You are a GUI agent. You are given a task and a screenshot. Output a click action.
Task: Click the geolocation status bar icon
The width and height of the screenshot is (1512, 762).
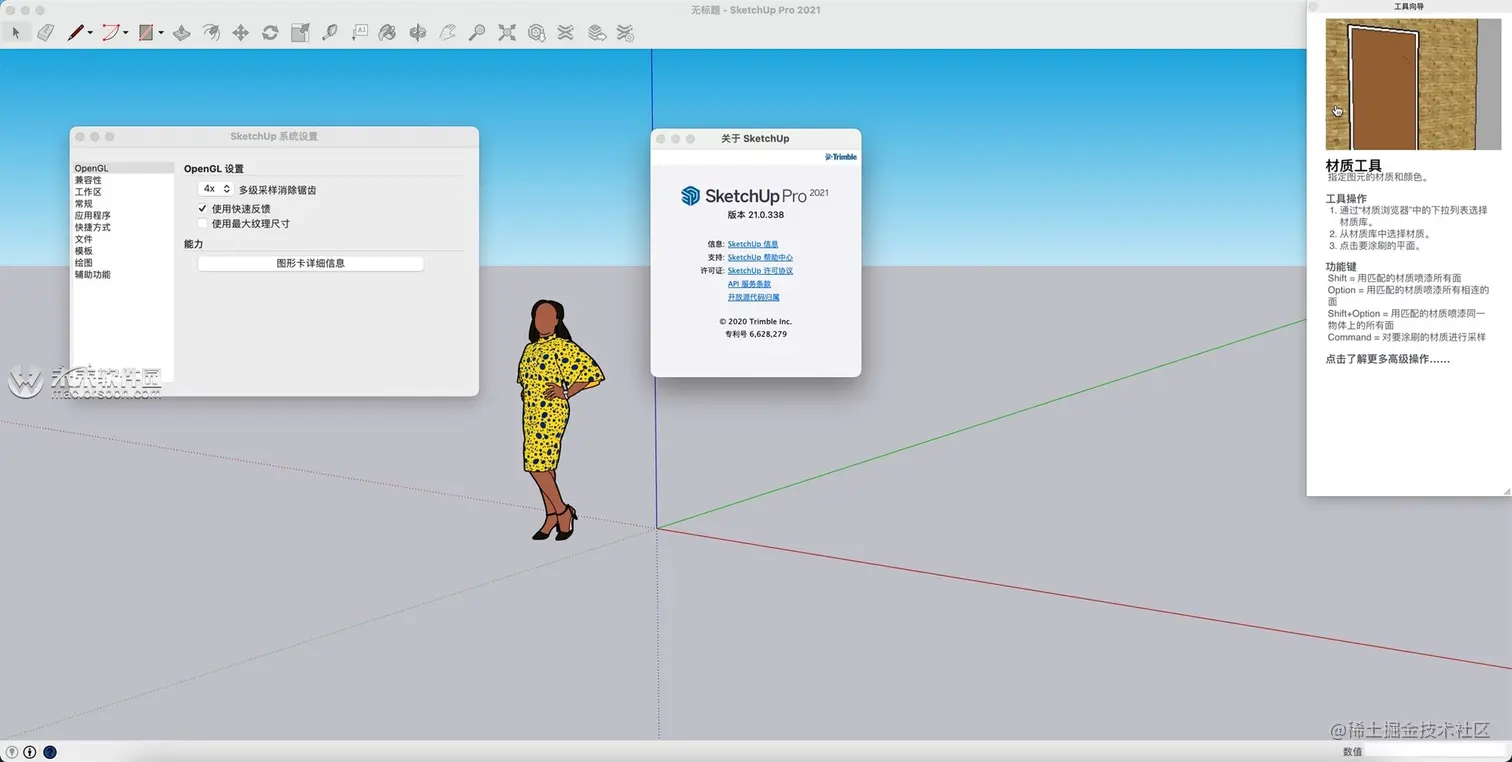pos(12,752)
